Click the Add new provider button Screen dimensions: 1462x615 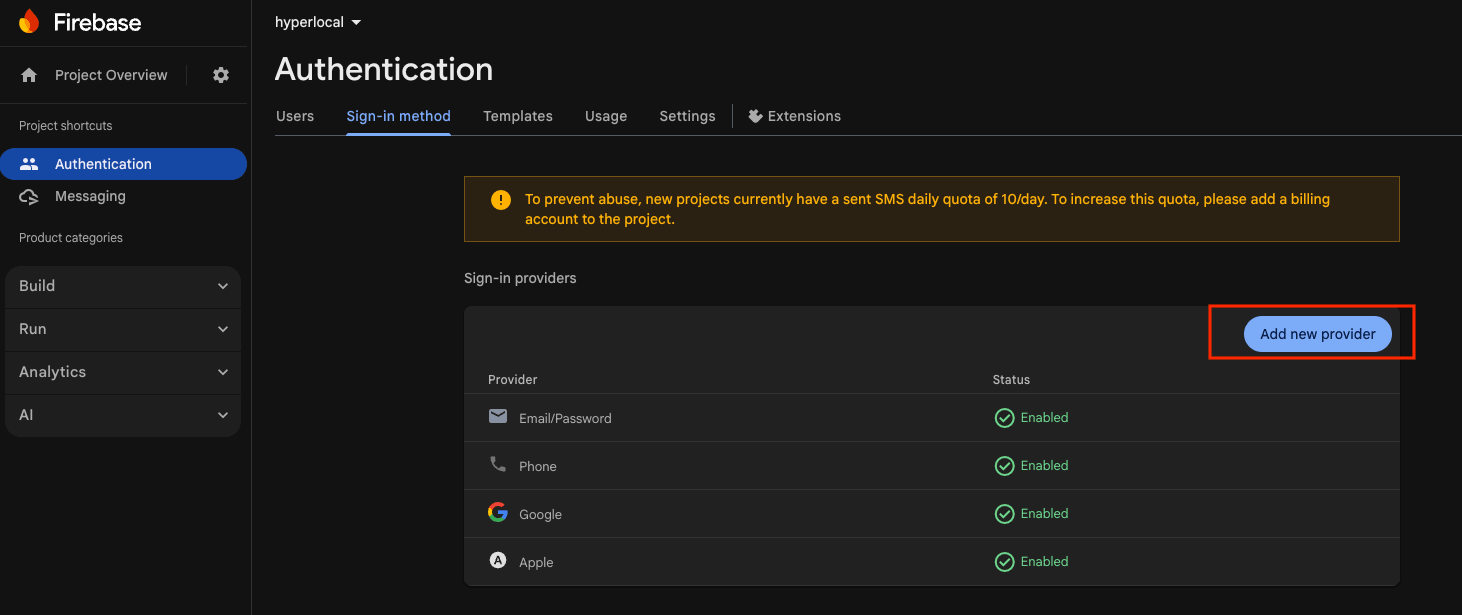coord(1318,334)
